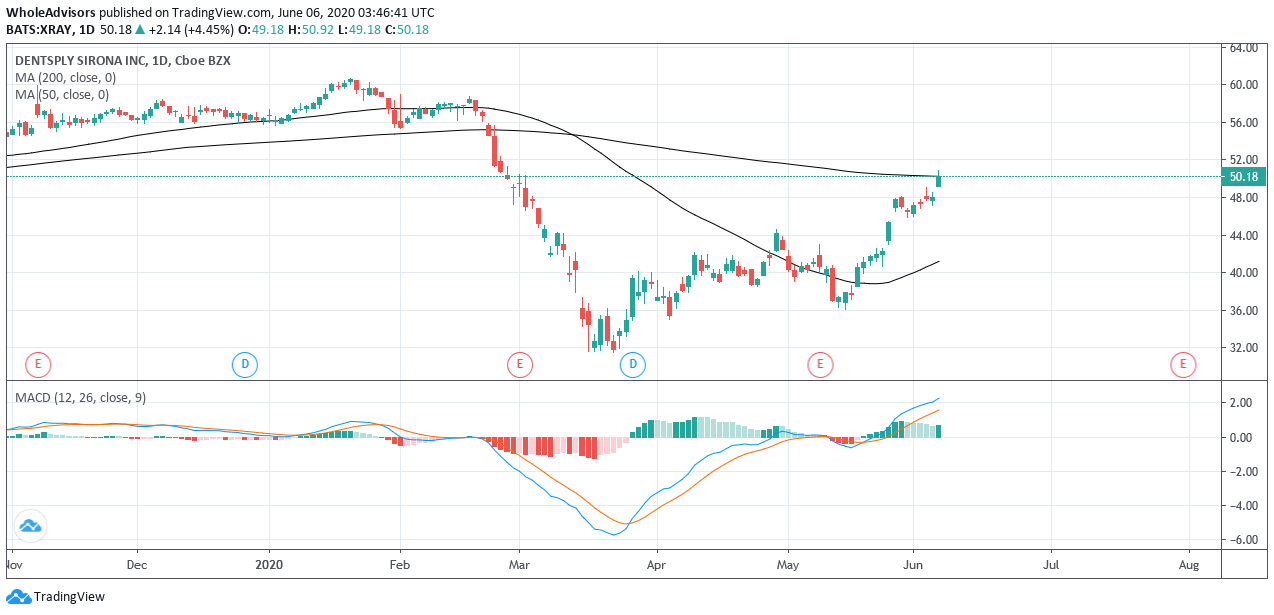Click the Feb label on time axis
Viewport: 1274px width, 615px height.
point(400,564)
